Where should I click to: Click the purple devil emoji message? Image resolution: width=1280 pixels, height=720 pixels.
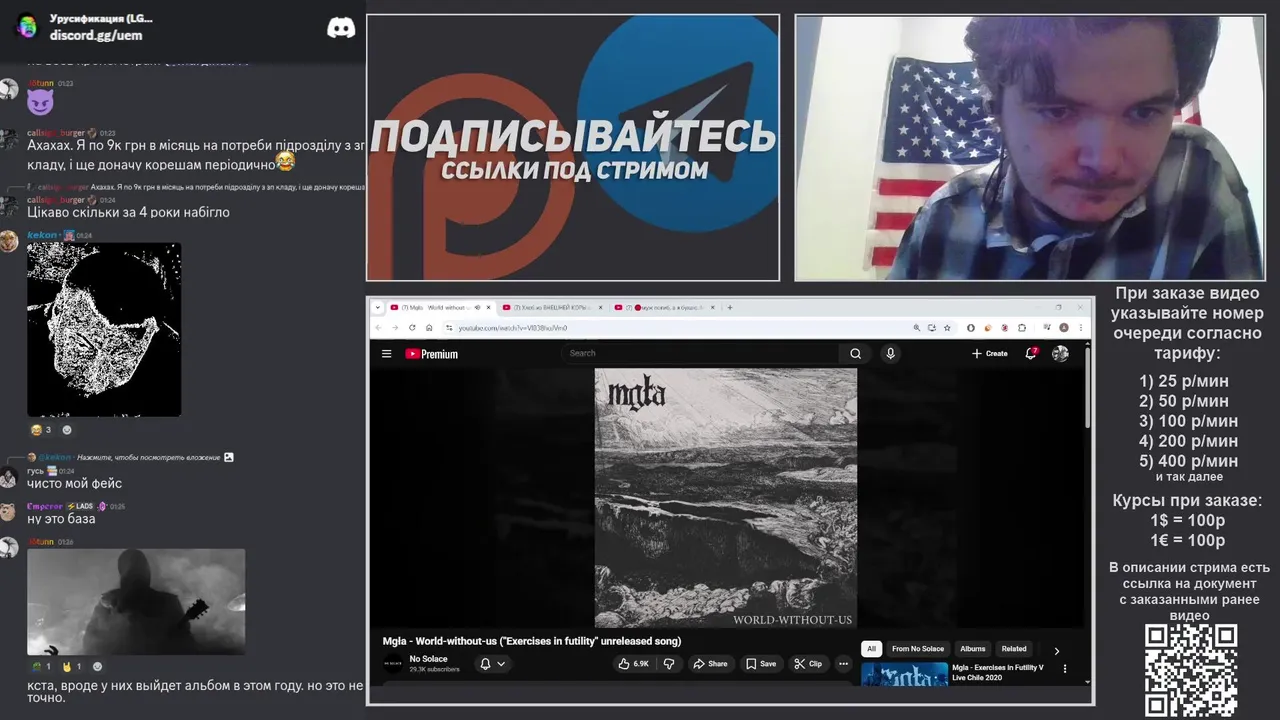pyautogui.click(x=40, y=101)
